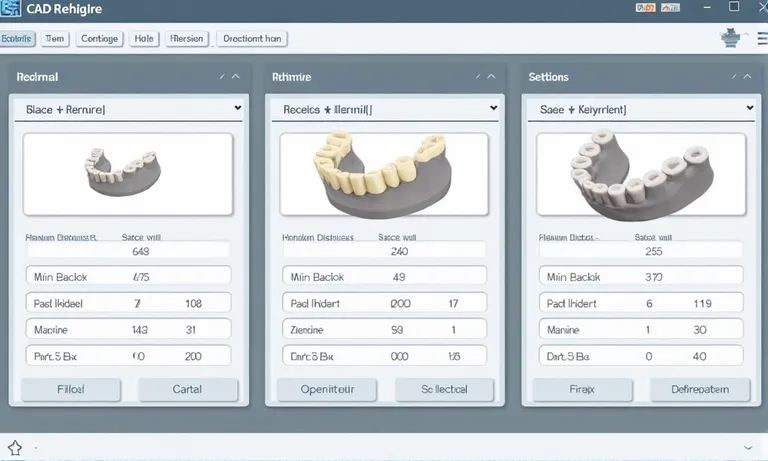Switch to the Drectiomt hon tab
Image resolution: width=768 pixels, height=461 pixels.
coord(252,39)
